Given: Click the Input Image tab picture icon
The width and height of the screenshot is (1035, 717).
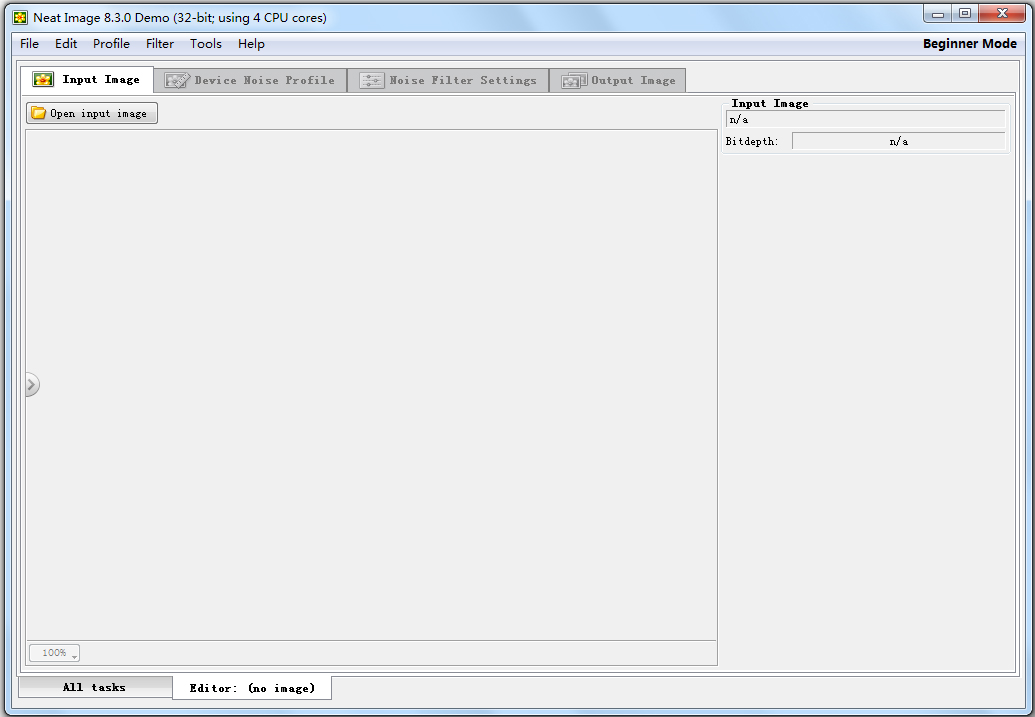Looking at the screenshot, I should (43, 79).
